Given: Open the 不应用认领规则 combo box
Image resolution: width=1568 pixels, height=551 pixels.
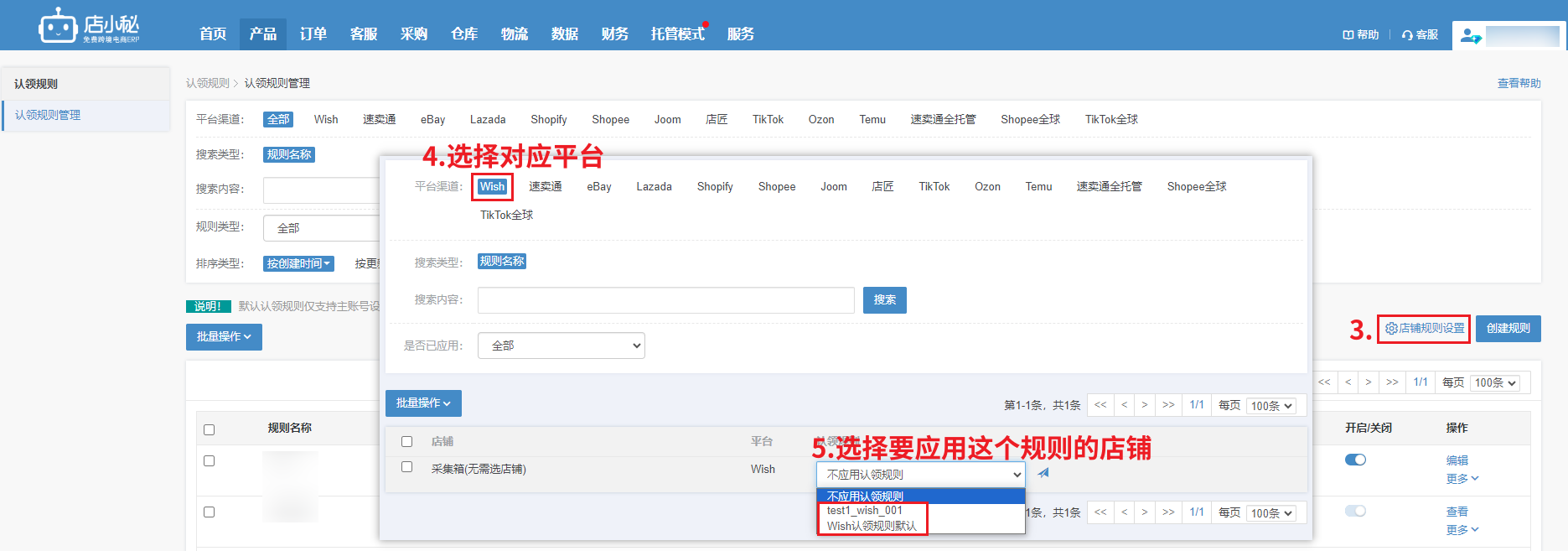Looking at the screenshot, I should tap(921, 475).
